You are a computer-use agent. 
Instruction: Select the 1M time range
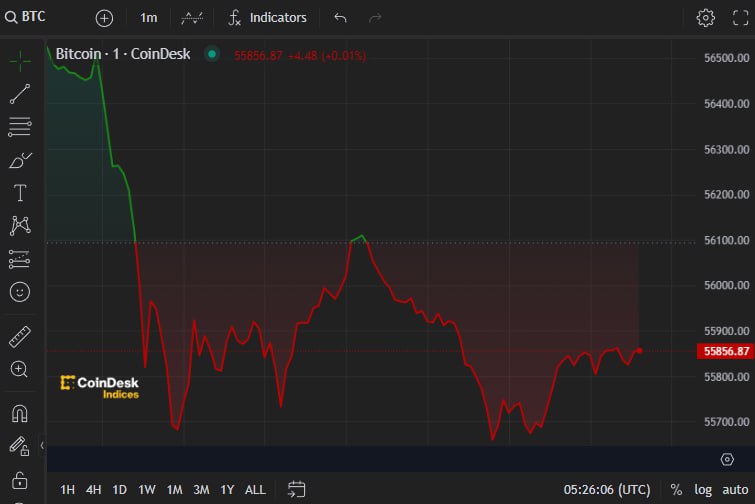click(174, 490)
